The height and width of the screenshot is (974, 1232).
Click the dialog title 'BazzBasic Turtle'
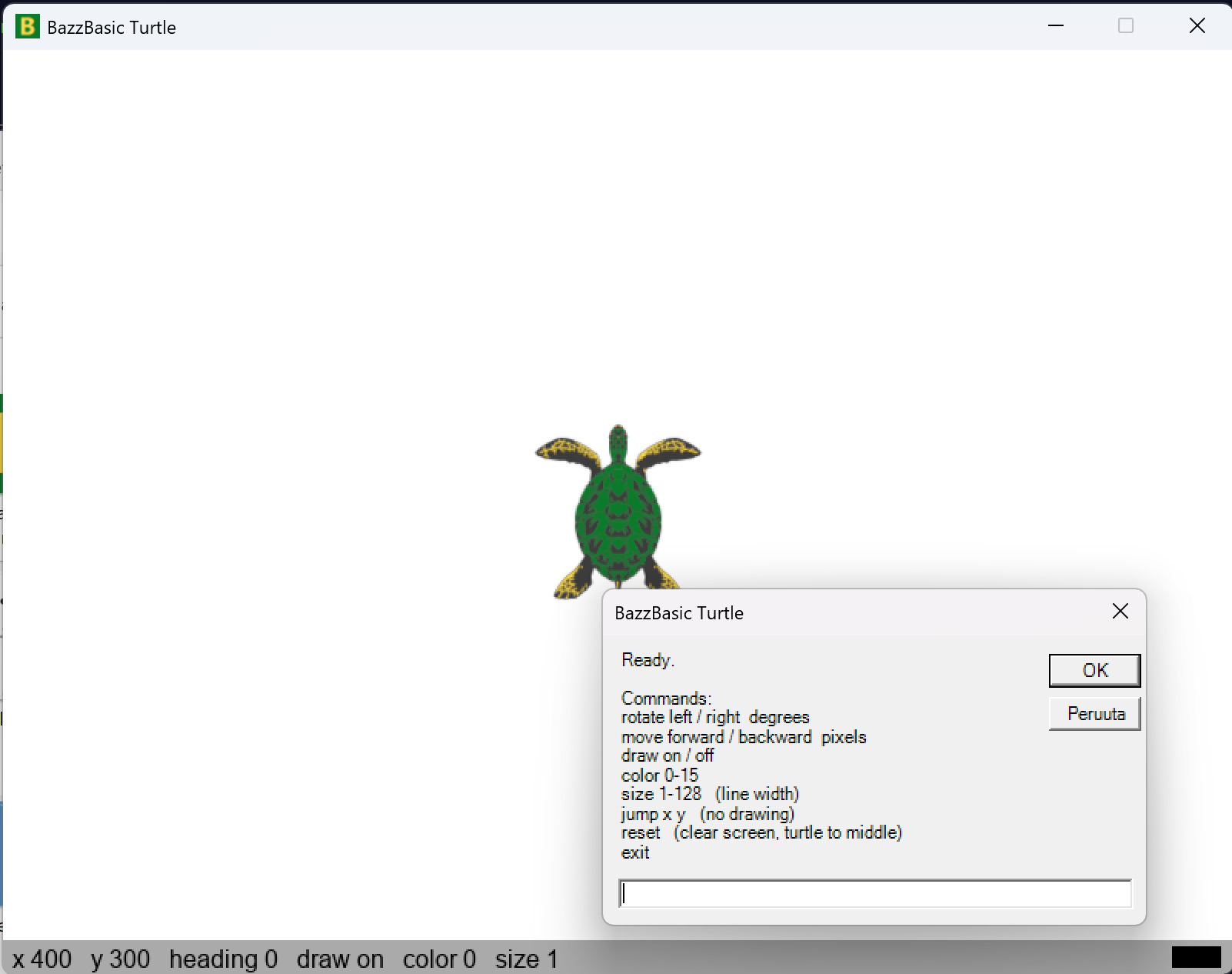[679, 613]
